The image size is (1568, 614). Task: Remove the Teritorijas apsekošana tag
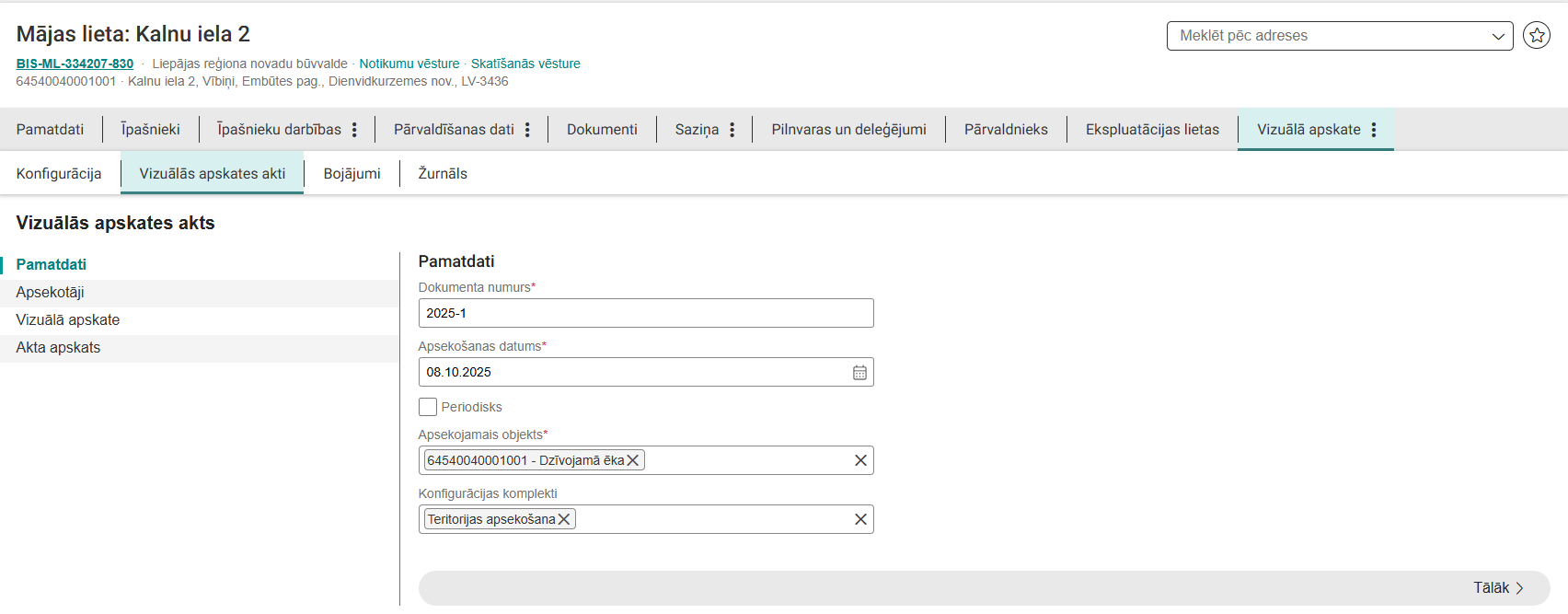(564, 519)
